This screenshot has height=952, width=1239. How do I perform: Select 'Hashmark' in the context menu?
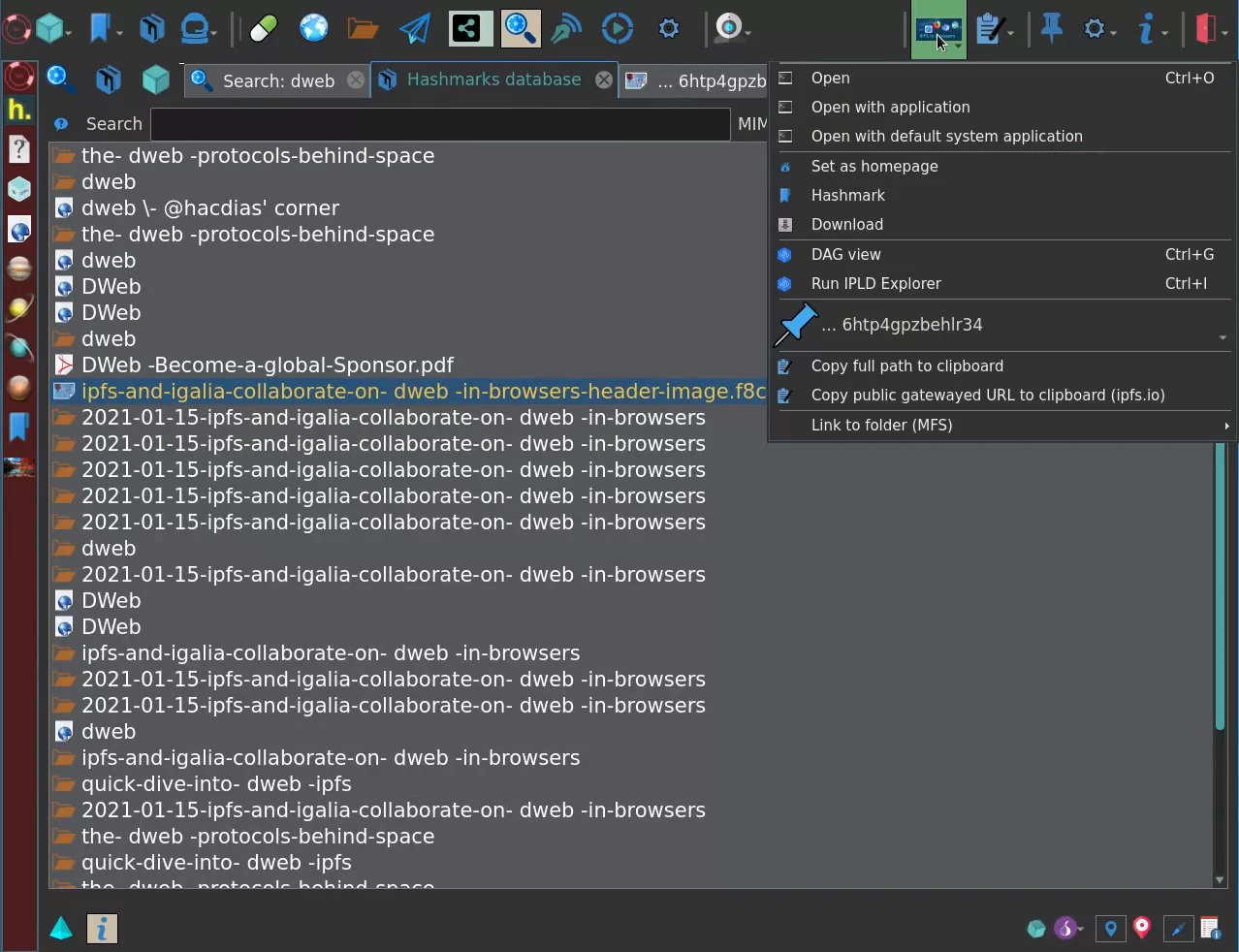click(1003, 196)
